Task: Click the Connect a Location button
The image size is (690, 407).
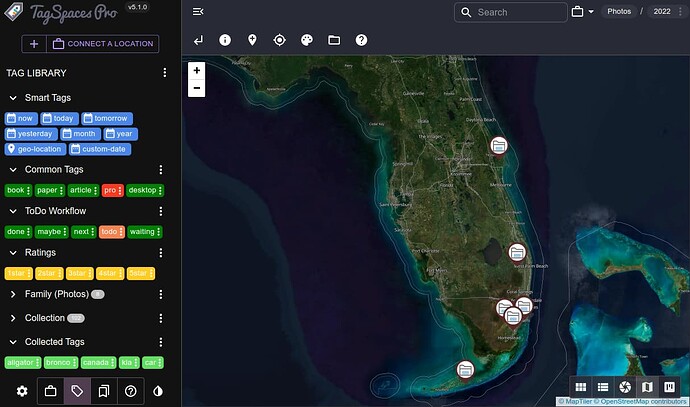Action: [103, 44]
